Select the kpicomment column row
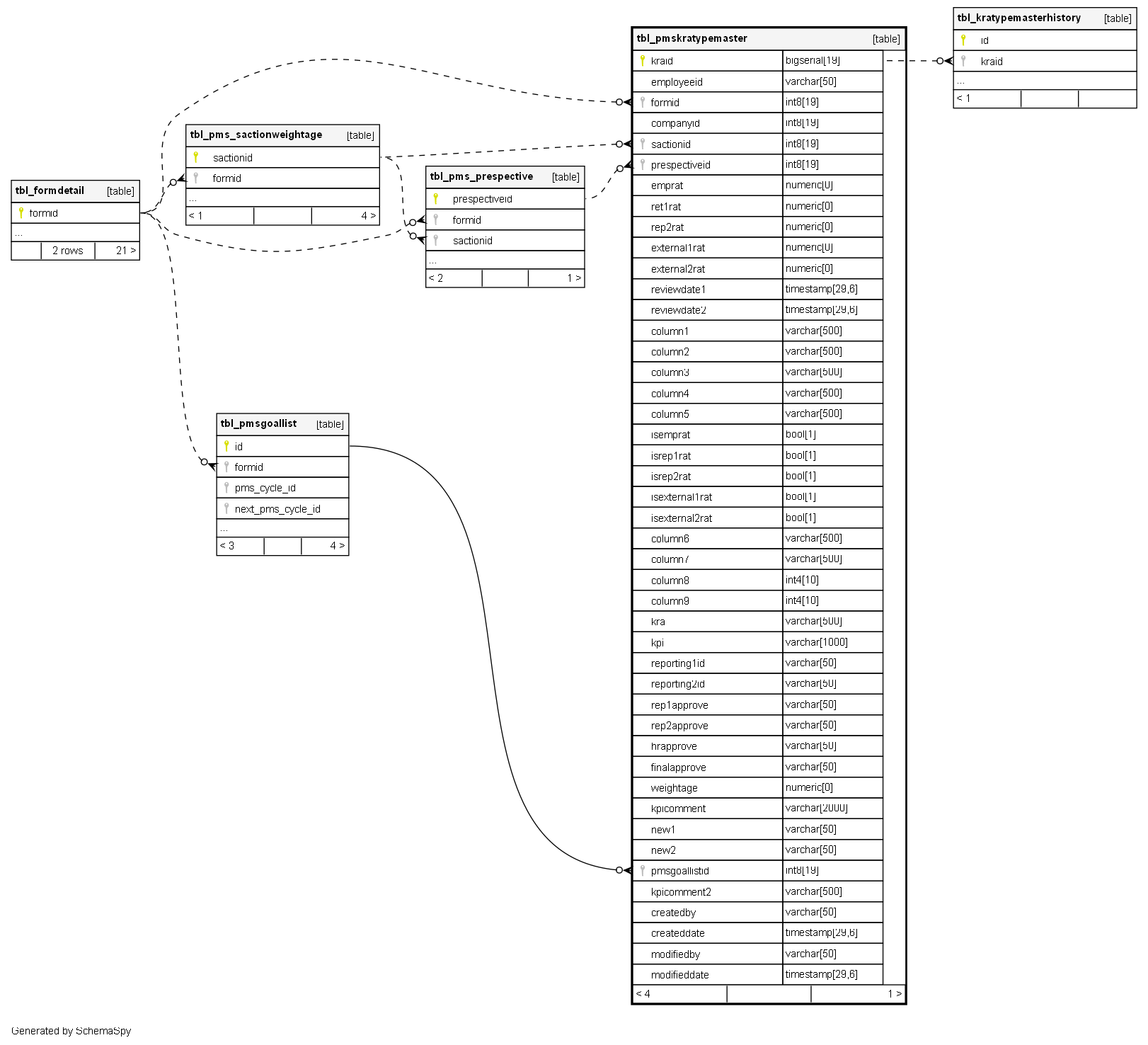The width and height of the screenshot is (1148, 1045). point(678,809)
